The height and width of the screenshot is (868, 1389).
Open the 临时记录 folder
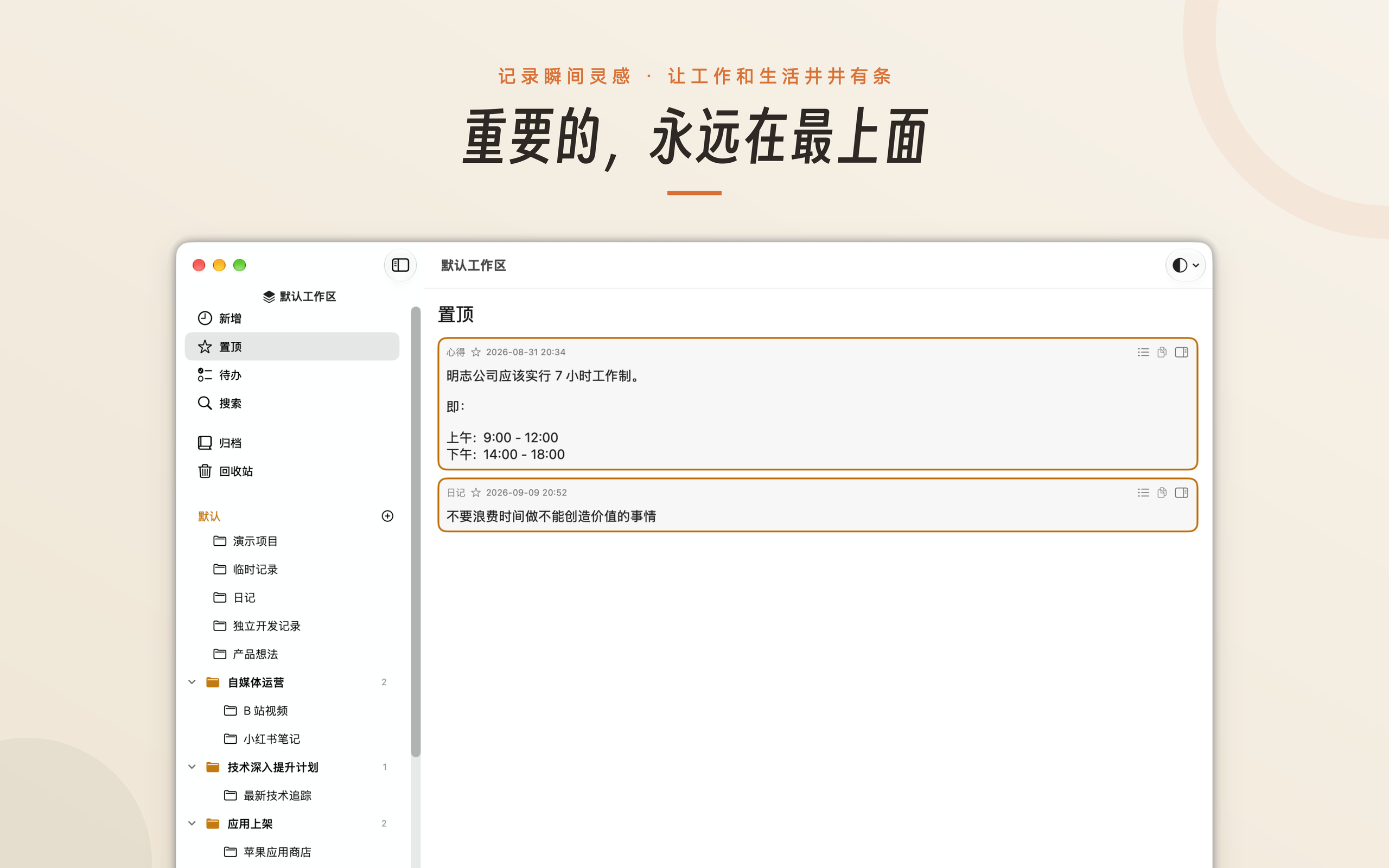(292, 569)
